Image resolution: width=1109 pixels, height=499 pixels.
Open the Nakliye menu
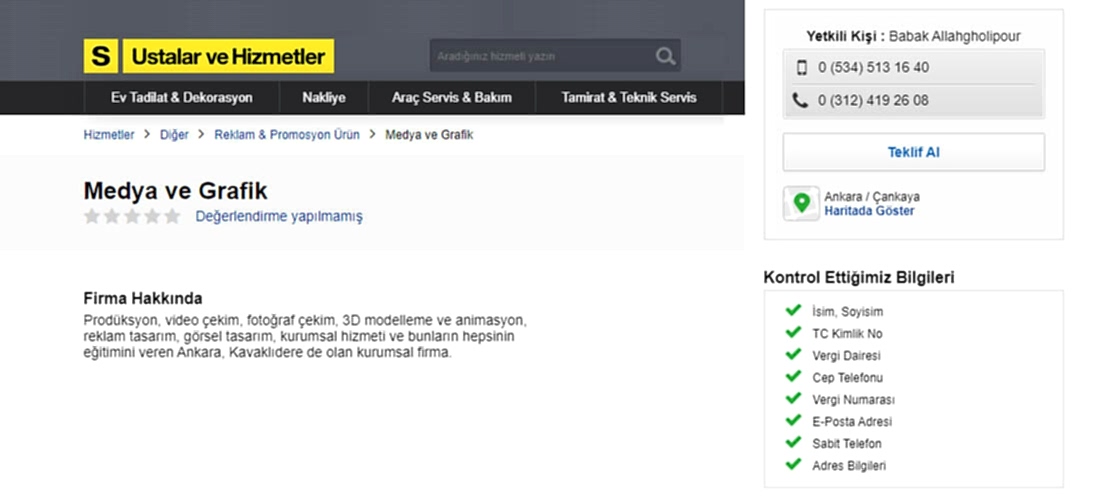324,98
